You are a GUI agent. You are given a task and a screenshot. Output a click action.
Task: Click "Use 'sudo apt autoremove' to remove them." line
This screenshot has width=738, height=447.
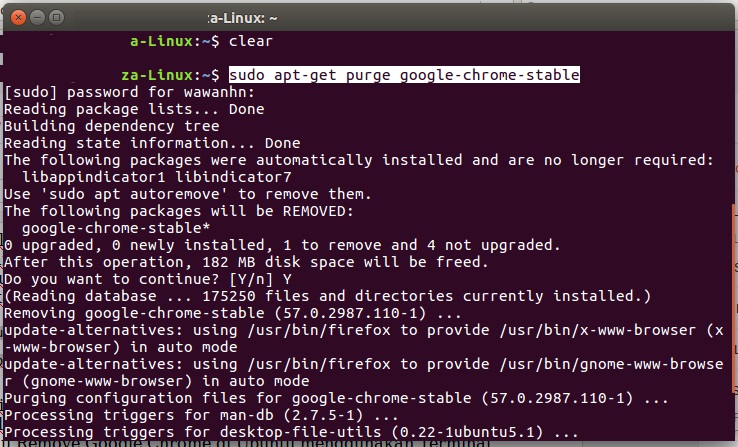(188, 194)
